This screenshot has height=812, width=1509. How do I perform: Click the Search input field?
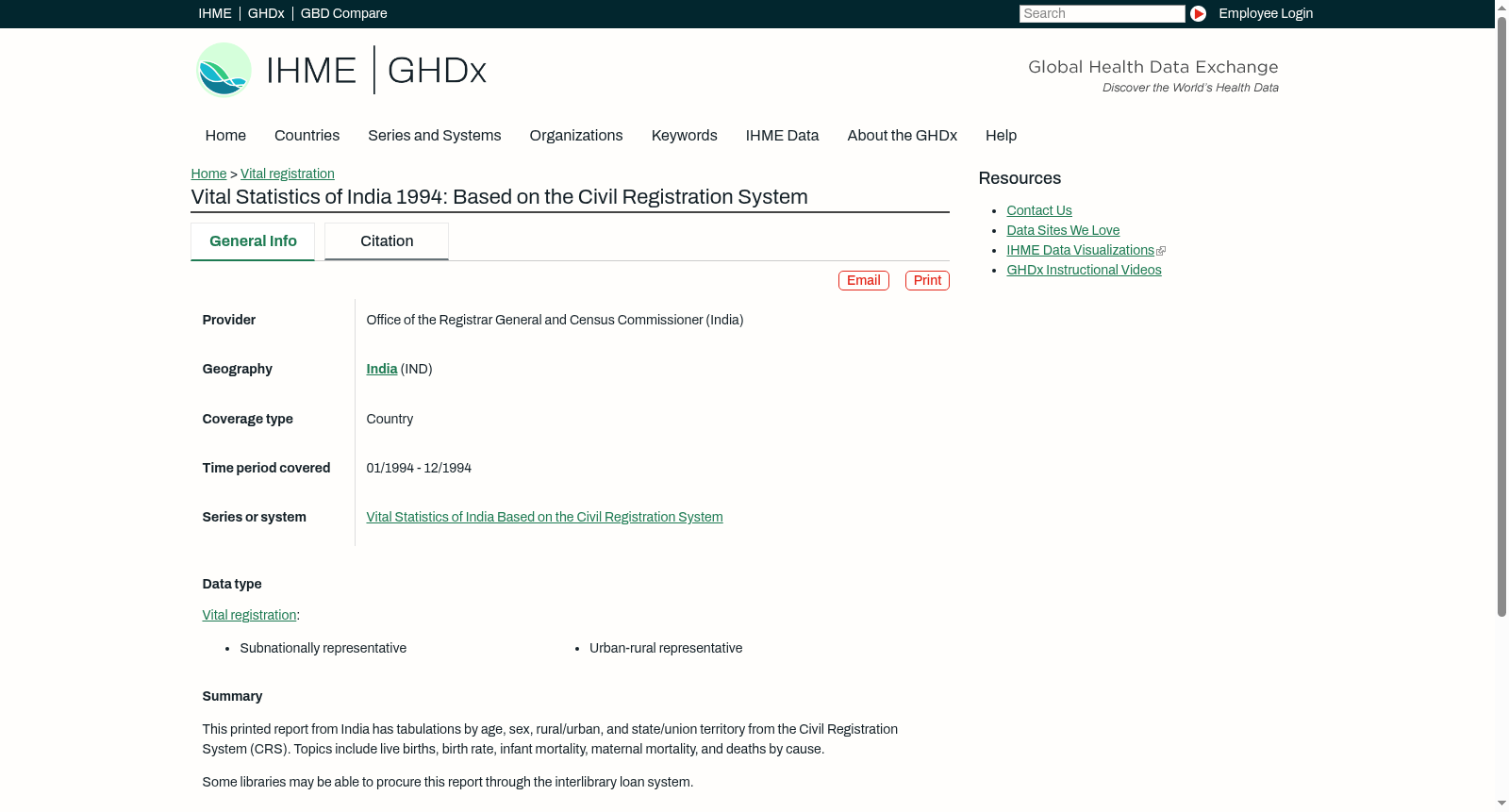point(1102,13)
